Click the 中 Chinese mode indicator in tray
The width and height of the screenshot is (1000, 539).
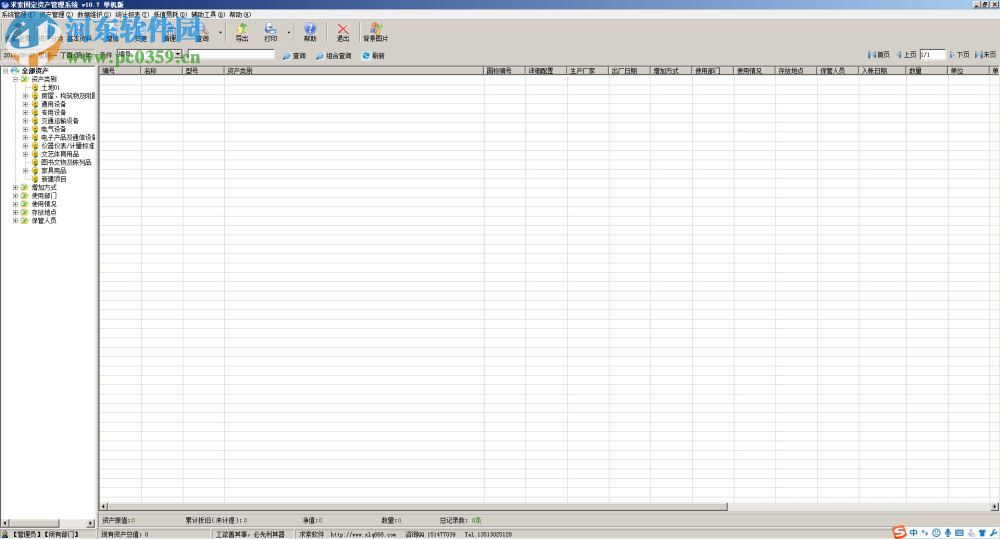click(x=914, y=533)
